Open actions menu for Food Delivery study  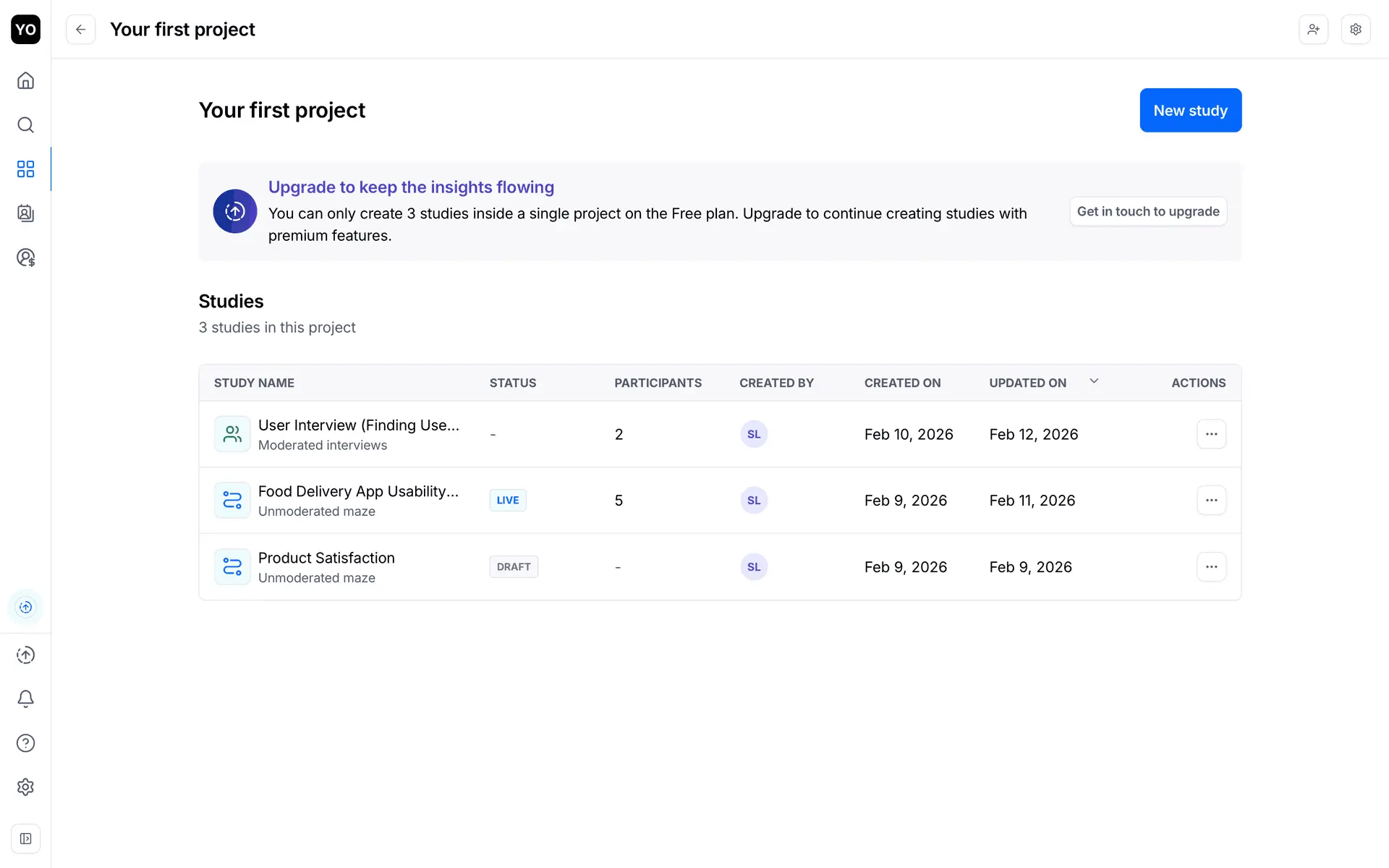tap(1211, 501)
